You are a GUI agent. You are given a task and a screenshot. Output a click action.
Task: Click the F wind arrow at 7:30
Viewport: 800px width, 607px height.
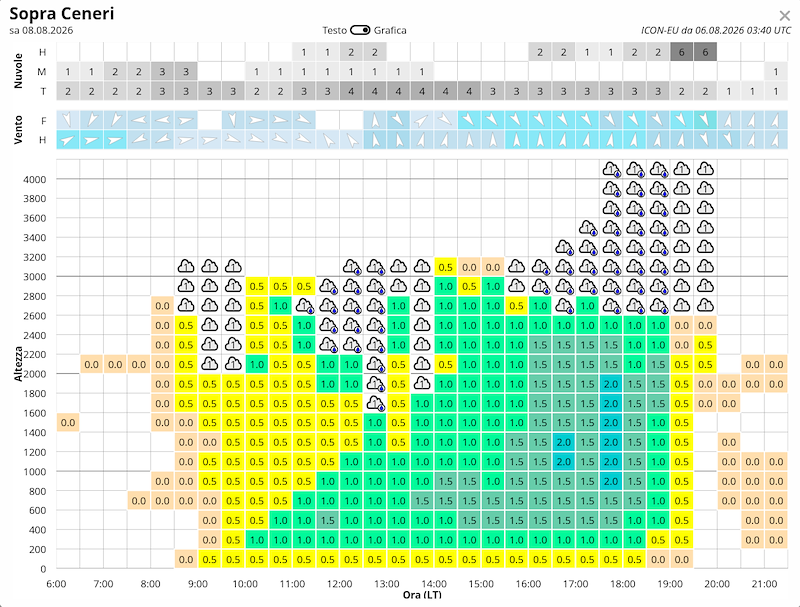click(x=139, y=120)
